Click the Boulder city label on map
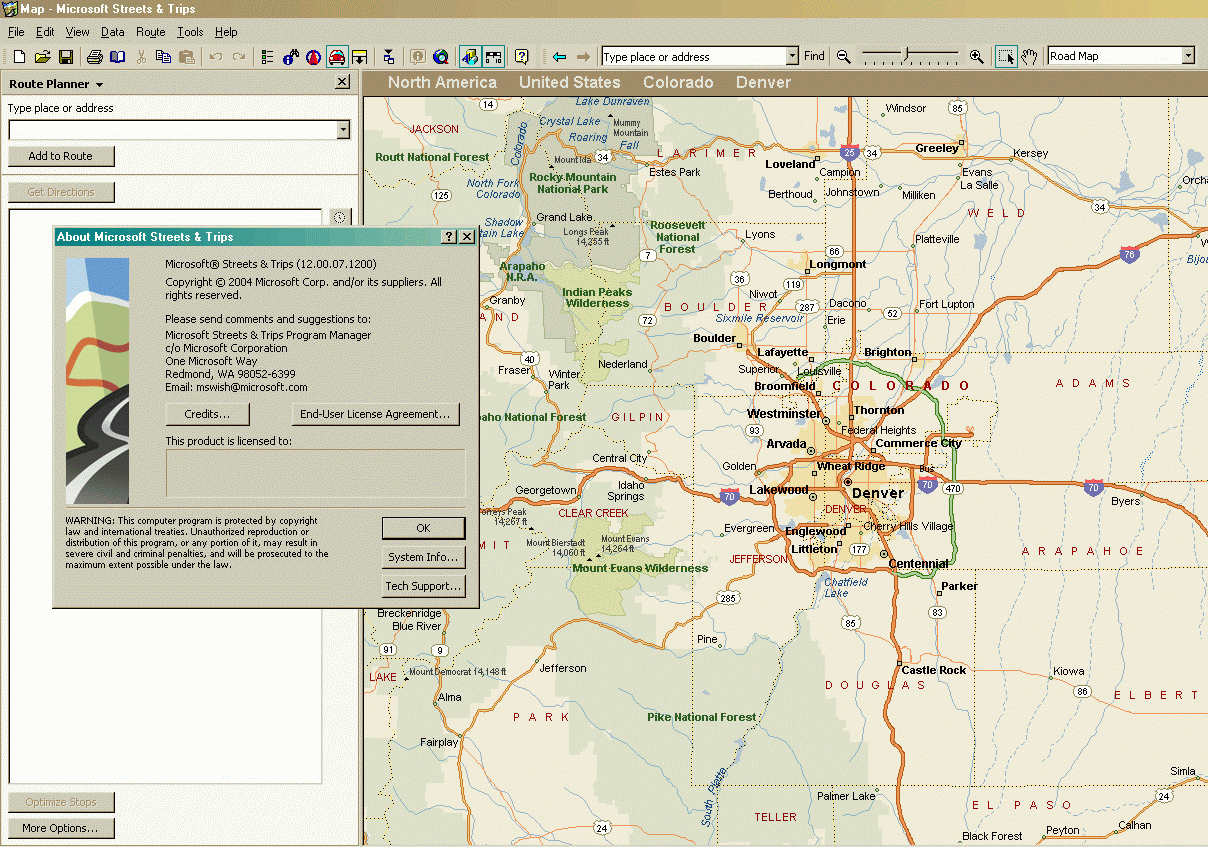The image size is (1208, 847). click(x=714, y=338)
